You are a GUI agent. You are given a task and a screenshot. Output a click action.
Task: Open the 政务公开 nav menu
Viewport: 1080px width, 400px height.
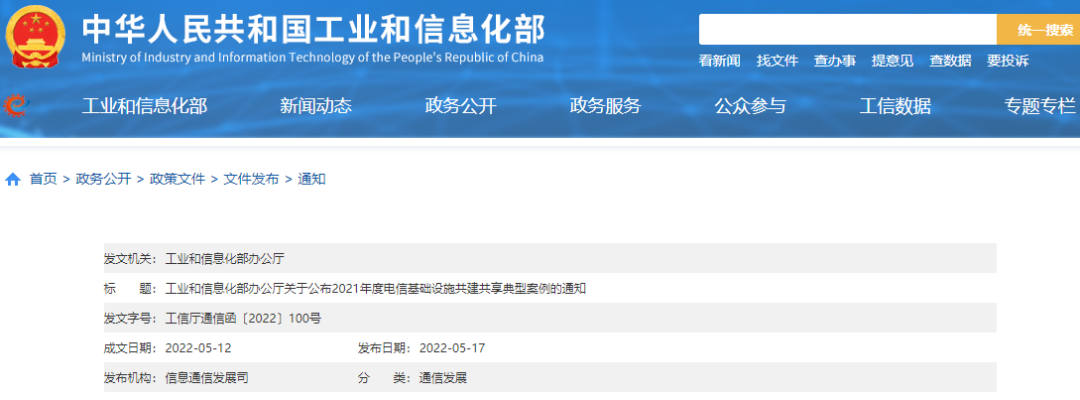(461, 106)
